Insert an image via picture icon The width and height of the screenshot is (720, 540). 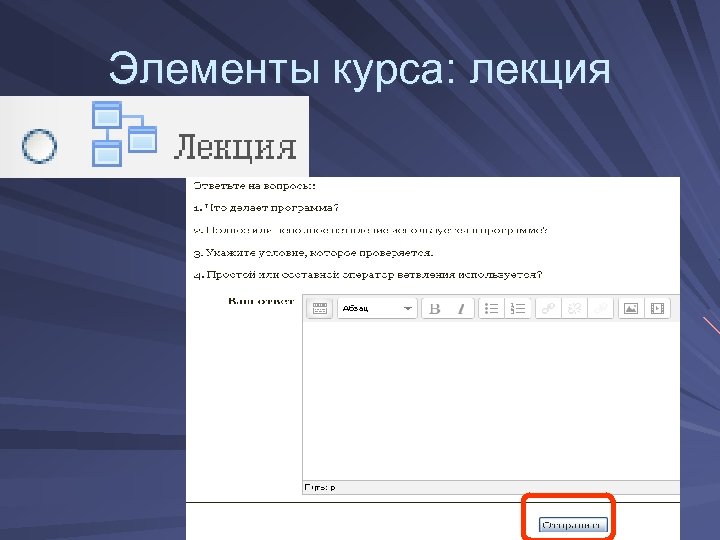pos(630,308)
